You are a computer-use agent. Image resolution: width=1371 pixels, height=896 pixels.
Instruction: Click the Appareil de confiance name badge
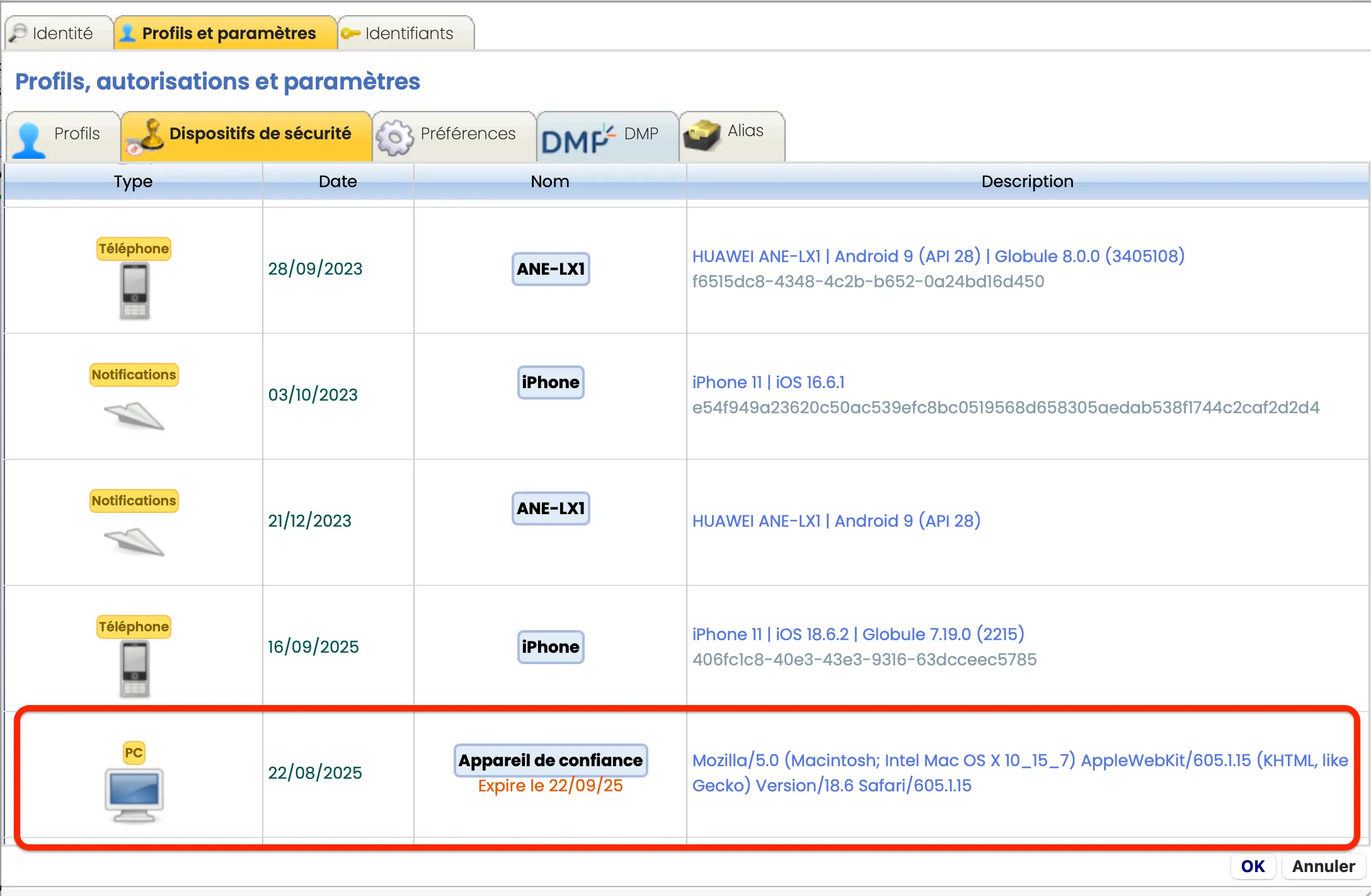click(550, 761)
